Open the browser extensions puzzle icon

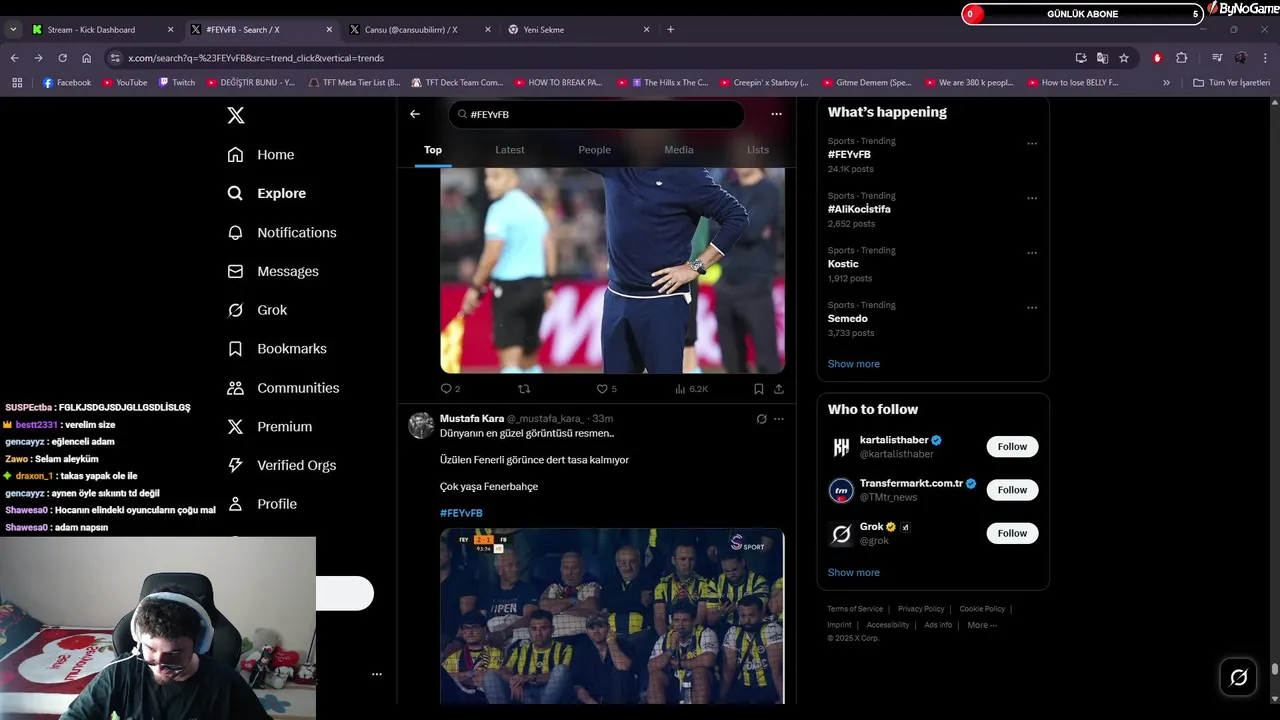point(1181,58)
